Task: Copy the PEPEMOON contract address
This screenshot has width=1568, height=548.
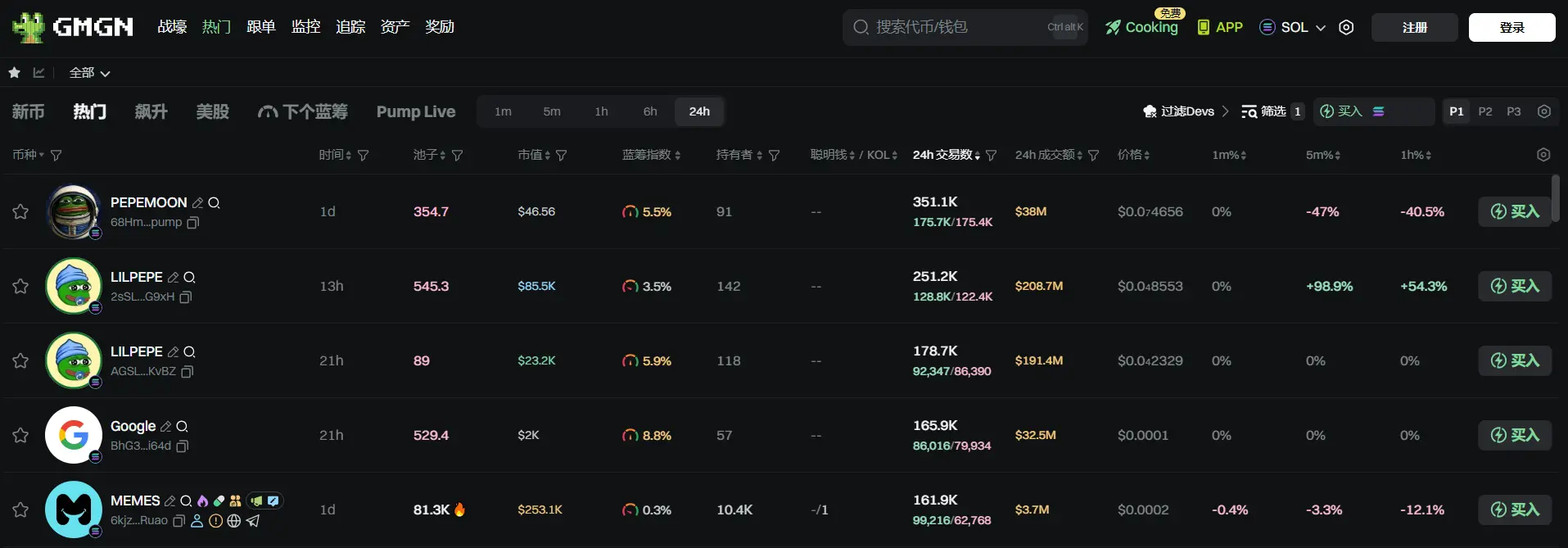Action: [193, 223]
